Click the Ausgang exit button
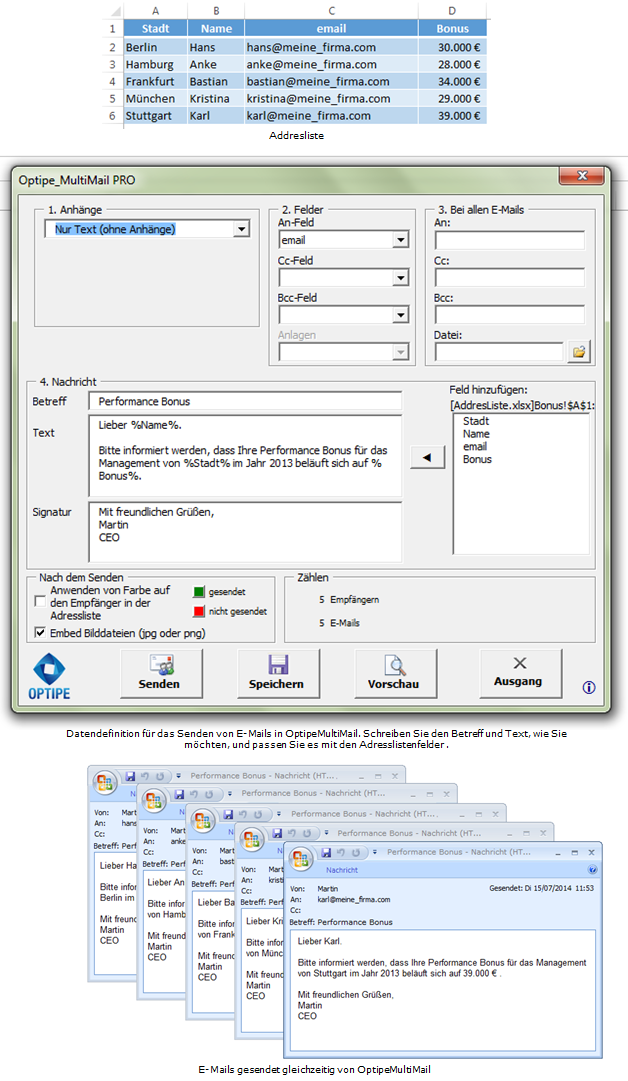Screen dimensions: 628x1081 coord(519,673)
